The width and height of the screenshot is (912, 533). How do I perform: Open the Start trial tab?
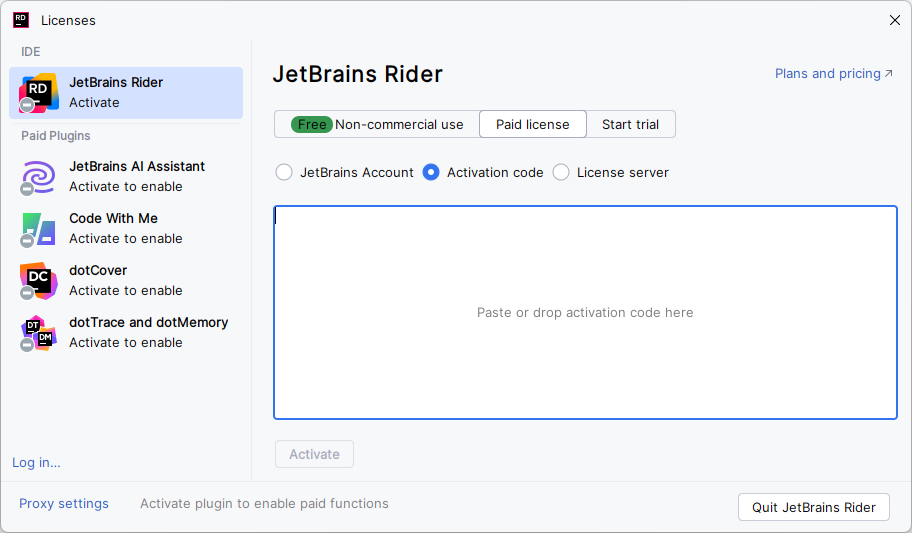(x=630, y=124)
